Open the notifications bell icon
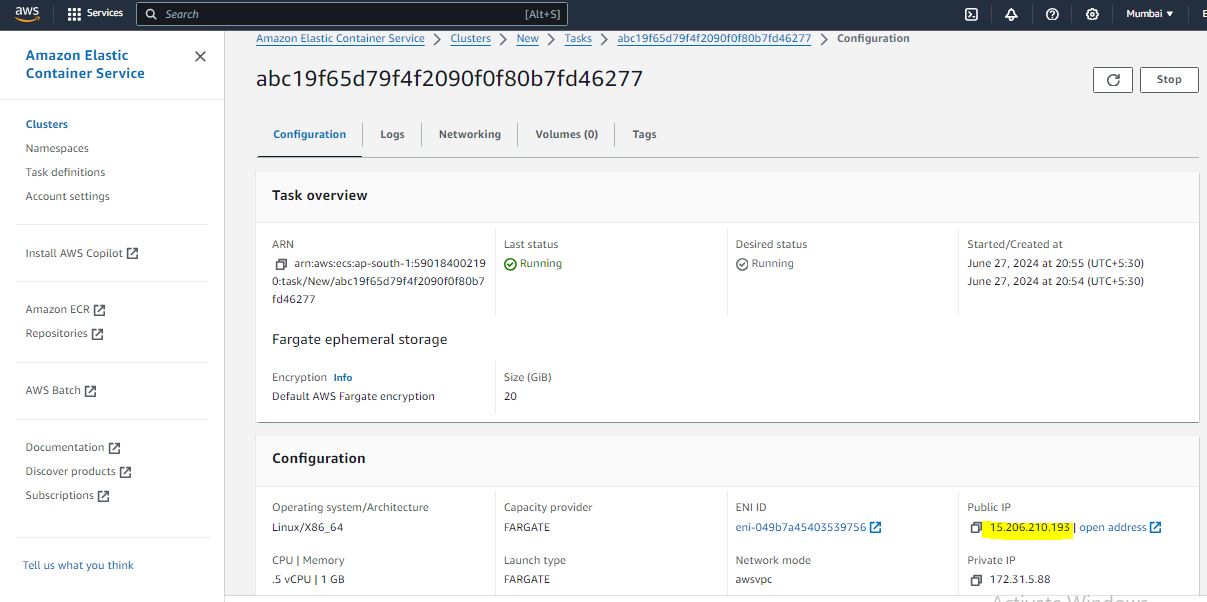 click(1011, 14)
